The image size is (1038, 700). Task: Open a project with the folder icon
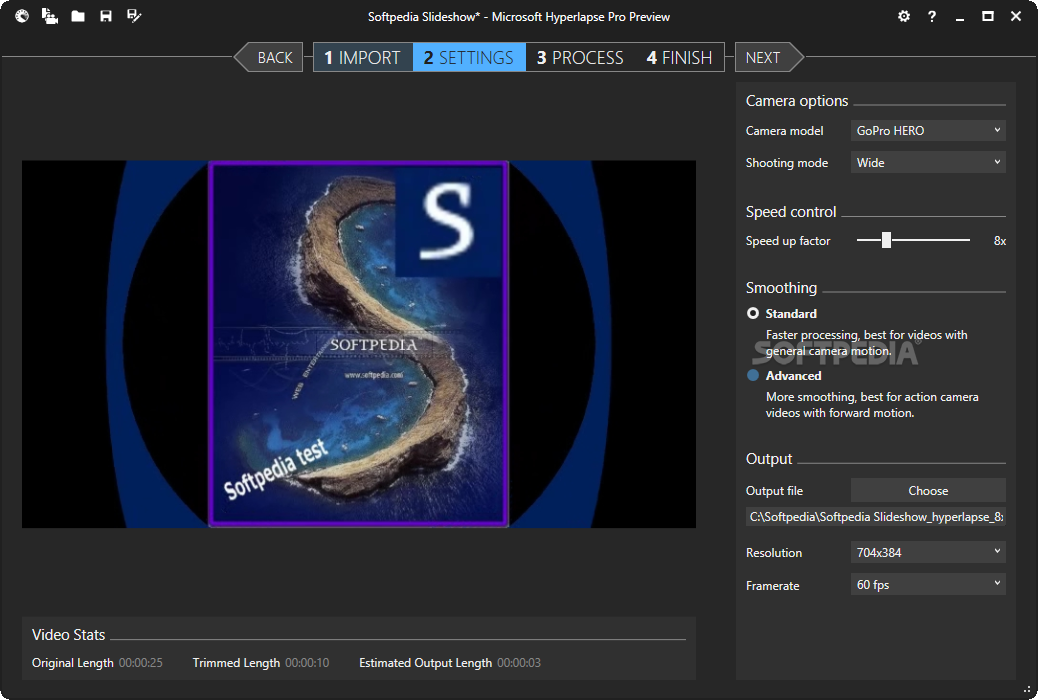point(78,17)
